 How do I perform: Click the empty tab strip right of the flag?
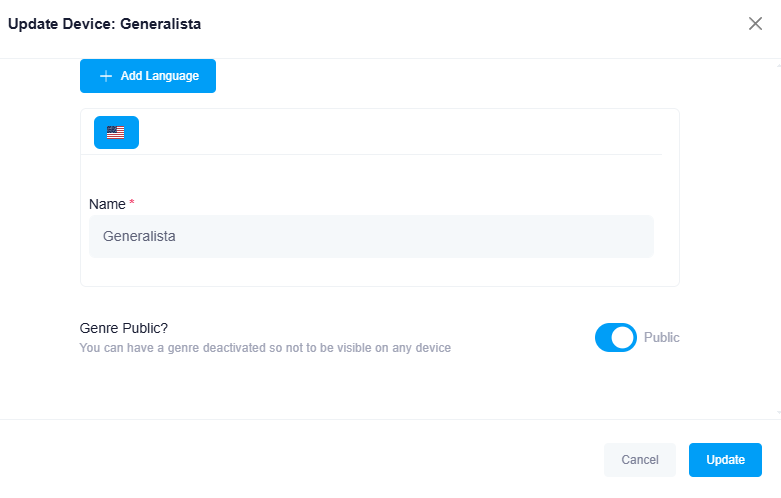pos(400,132)
